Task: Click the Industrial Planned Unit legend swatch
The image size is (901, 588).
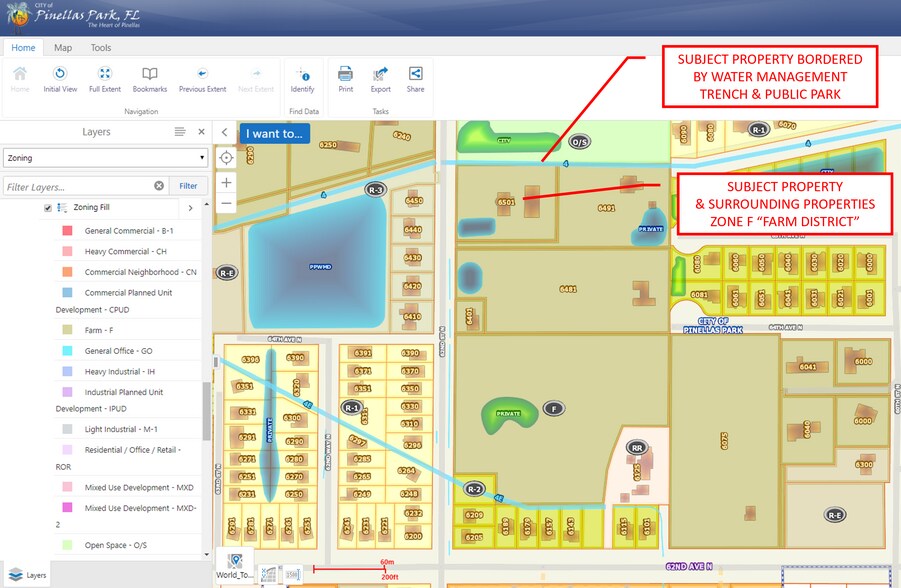Action: tap(67, 392)
